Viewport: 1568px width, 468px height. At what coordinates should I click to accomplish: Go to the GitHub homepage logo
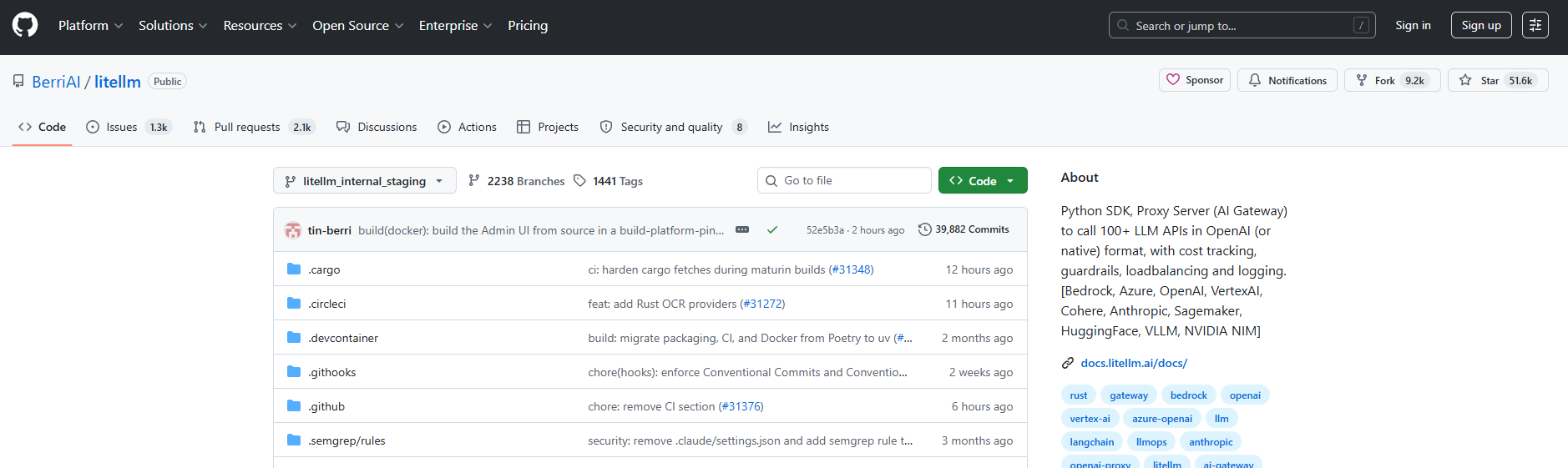(25, 25)
